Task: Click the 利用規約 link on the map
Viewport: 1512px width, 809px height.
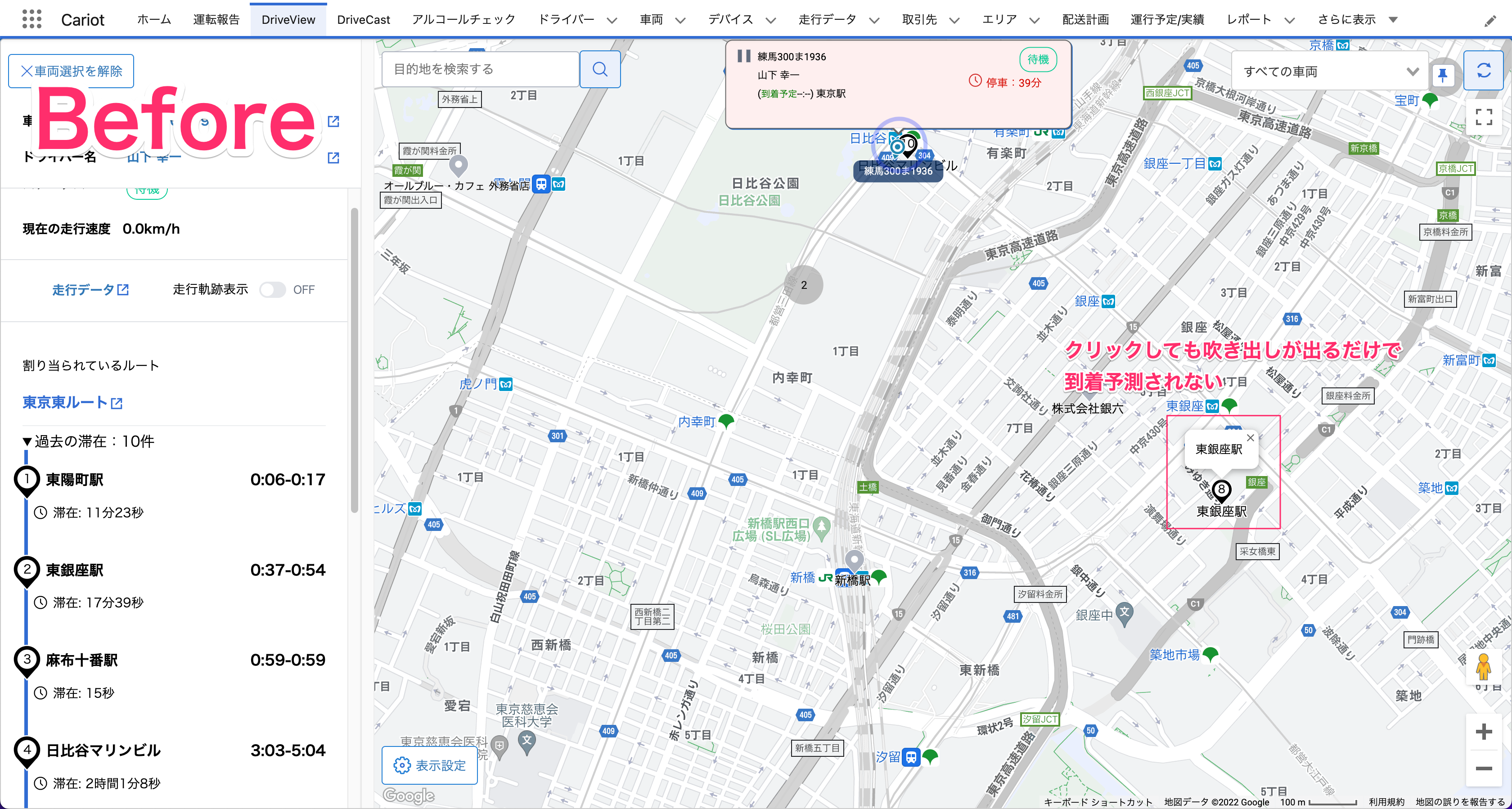Action: tap(1386, 802)
